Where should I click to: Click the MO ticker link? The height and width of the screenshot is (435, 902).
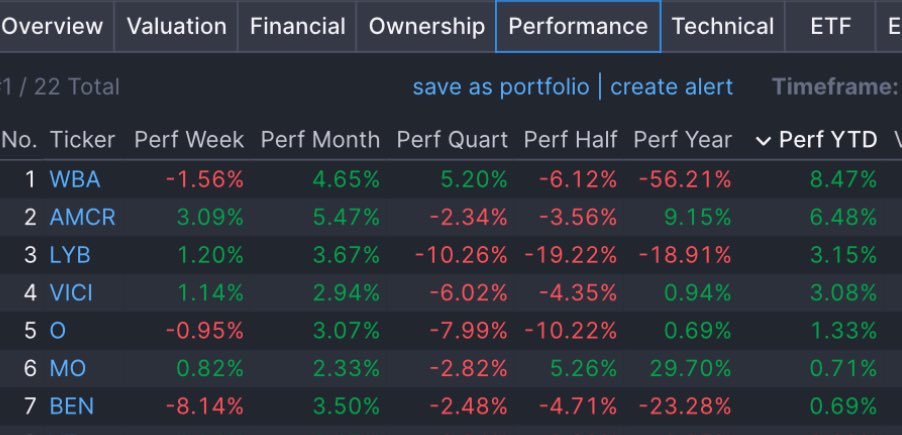[68, 369]
